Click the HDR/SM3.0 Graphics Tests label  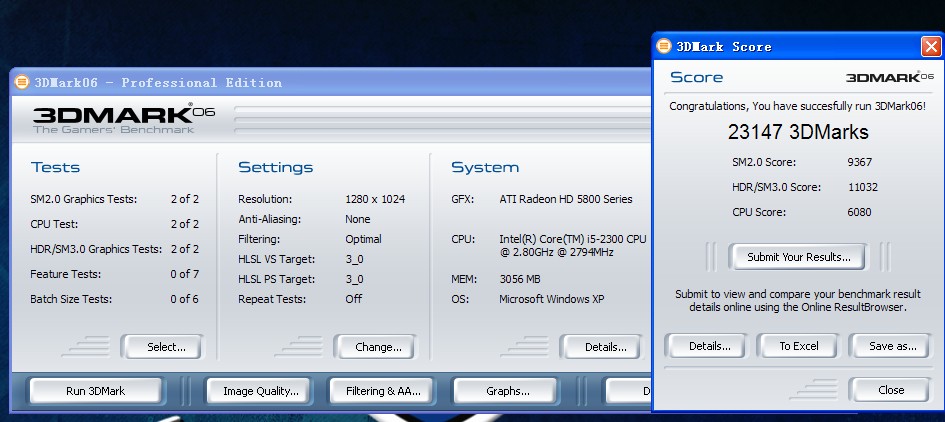pos(96,249)
